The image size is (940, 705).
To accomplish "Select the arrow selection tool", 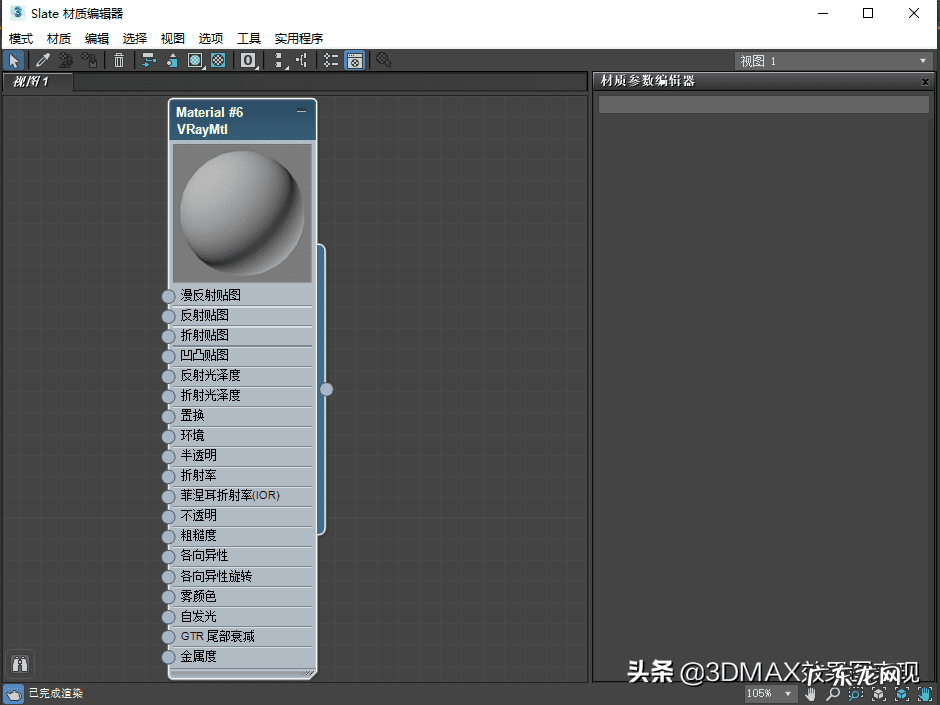I will coord(14,61).
